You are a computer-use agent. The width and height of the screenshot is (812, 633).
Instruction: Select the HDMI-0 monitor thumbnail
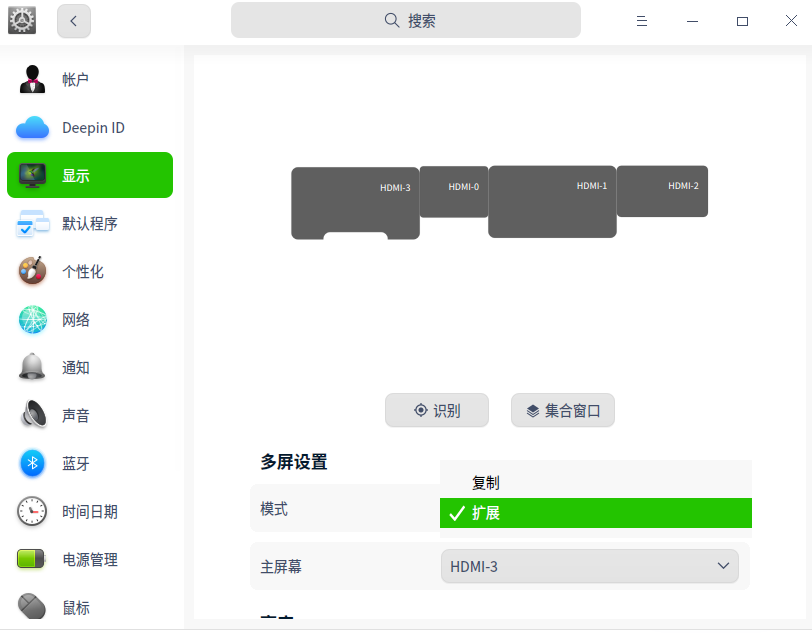click(x=454, y=192)
